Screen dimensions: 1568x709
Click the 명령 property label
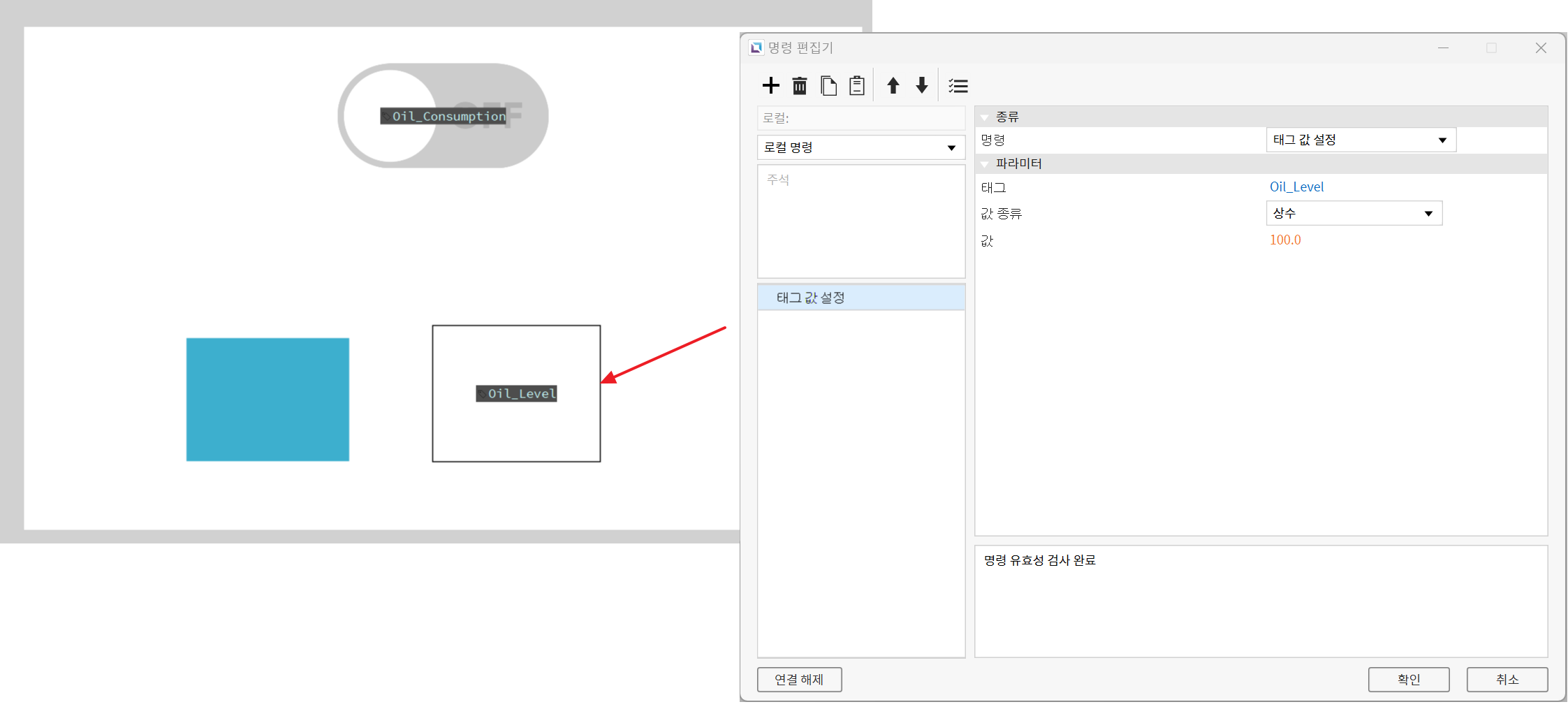point(992,140)
